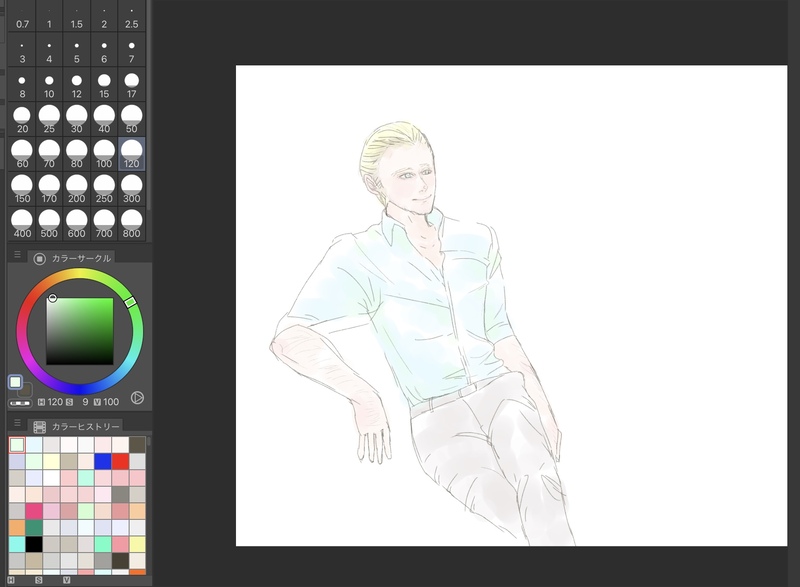Select brush size 200
The image size is (800, 587).
tap(77, 189)
